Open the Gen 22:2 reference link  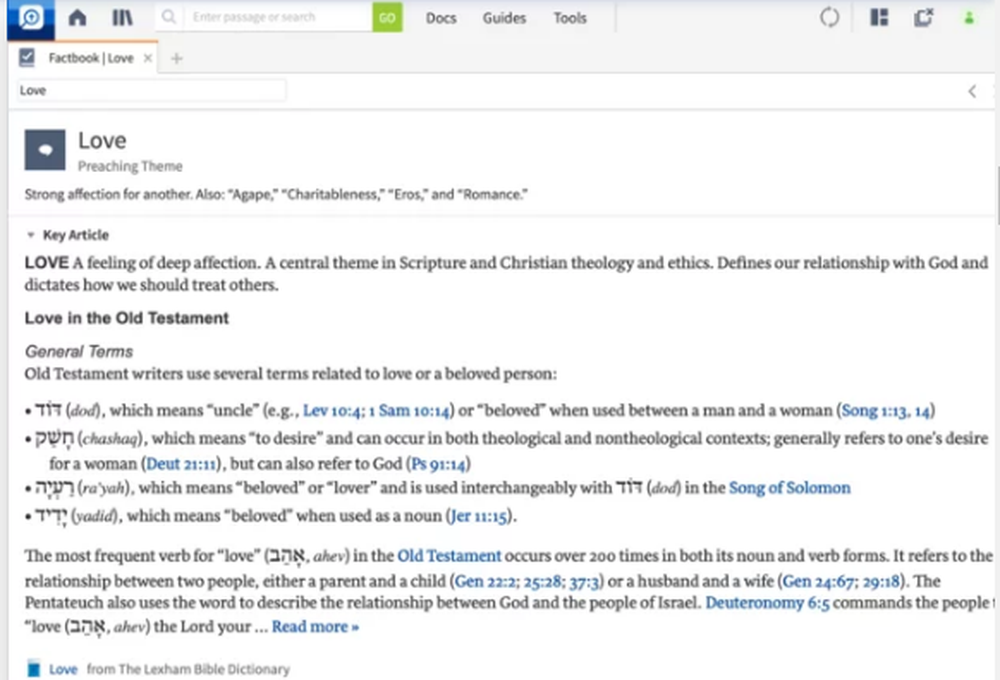coord(485,582)
